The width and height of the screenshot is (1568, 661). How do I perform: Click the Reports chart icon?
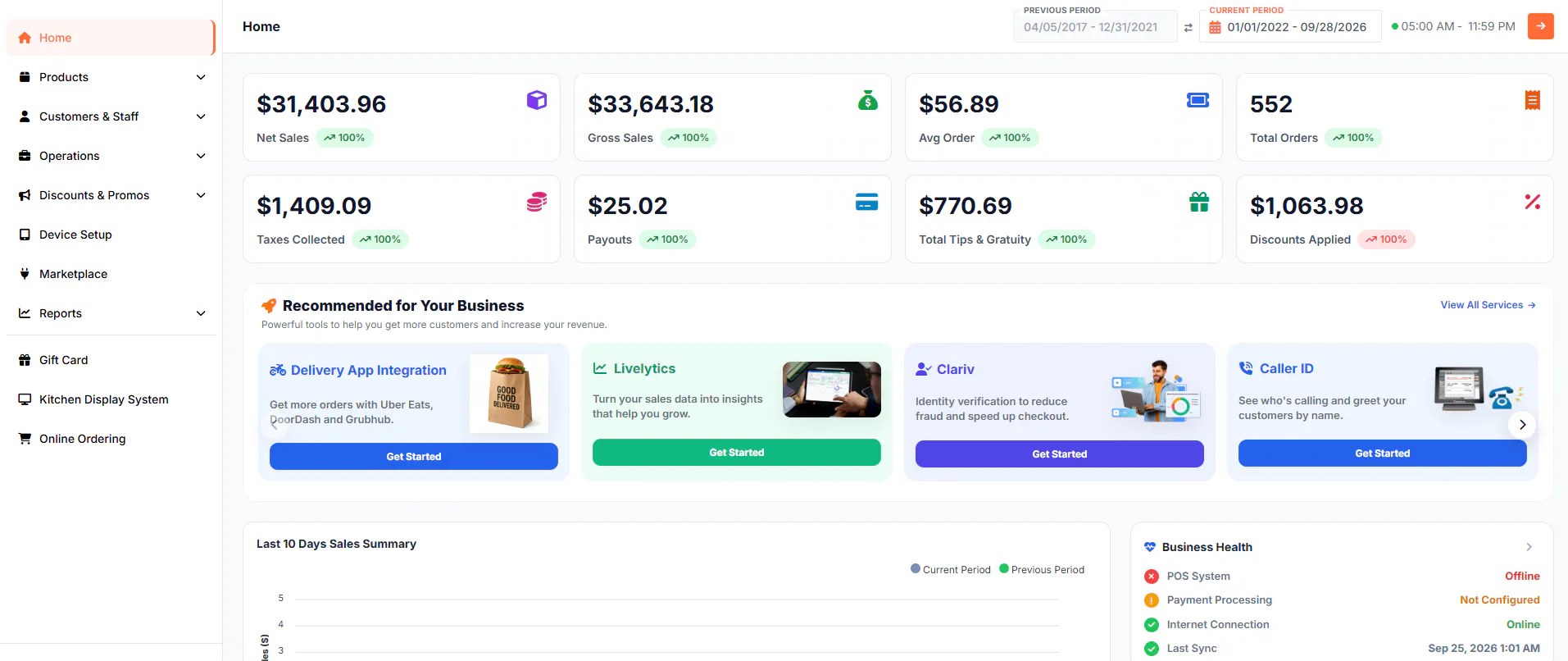point(25,313)
